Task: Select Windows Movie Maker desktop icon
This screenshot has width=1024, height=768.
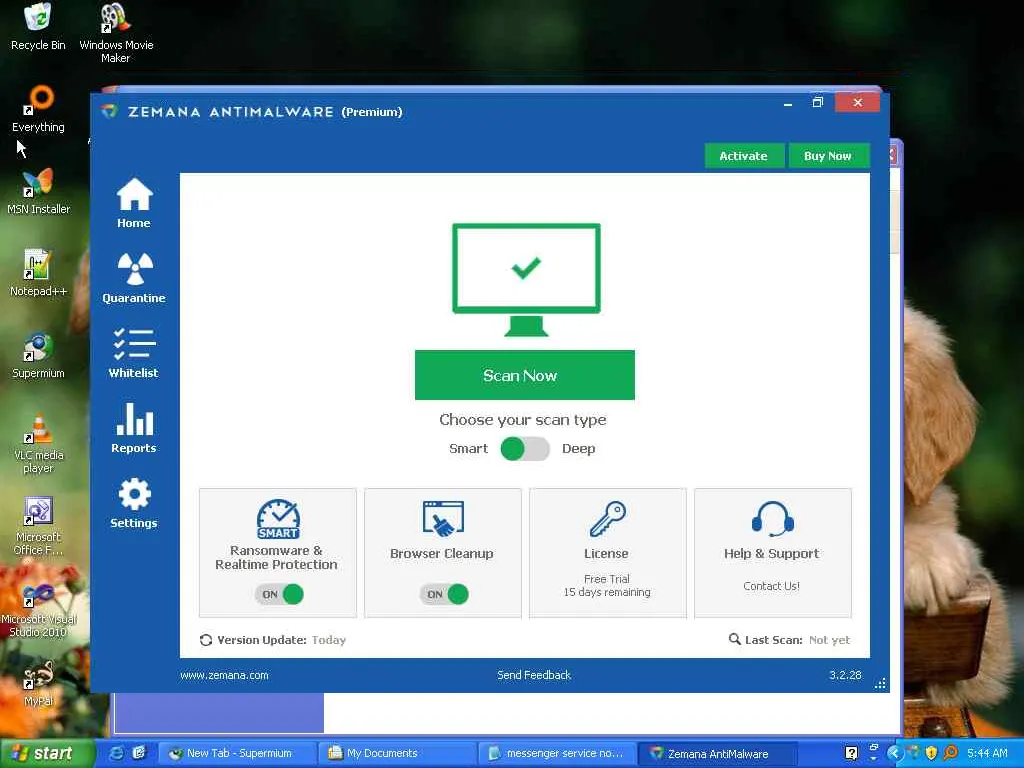Action: click(x=116, y=33)
